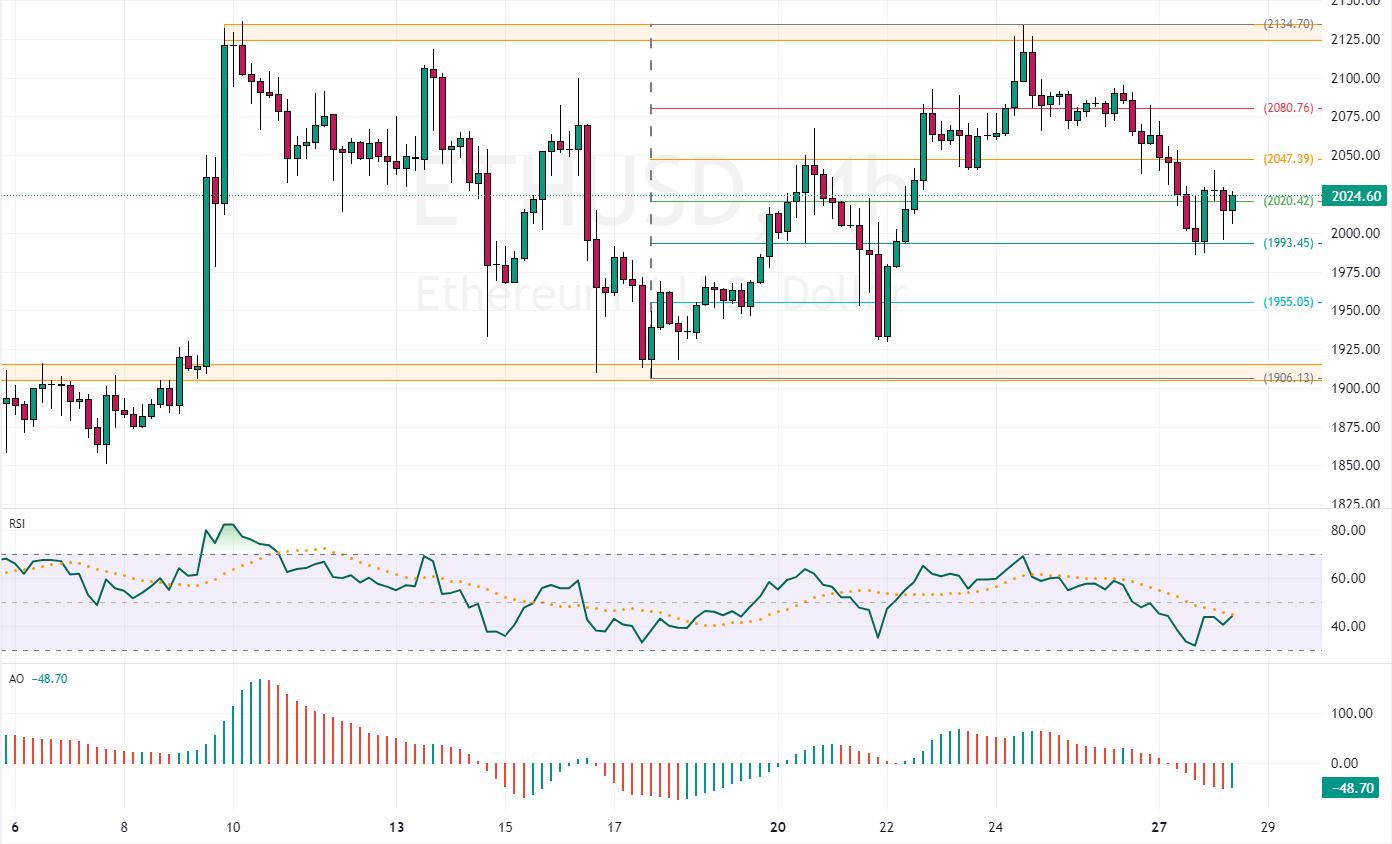Click date 13 on the time axis
Screen dimensions: 1392x844
pos(397,827)
